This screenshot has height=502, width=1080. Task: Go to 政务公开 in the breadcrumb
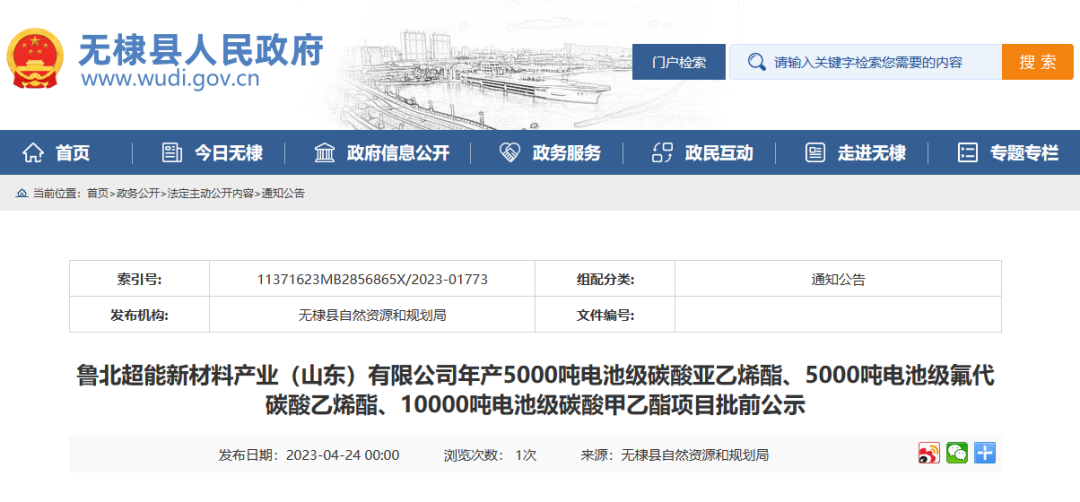pos(137,194)
